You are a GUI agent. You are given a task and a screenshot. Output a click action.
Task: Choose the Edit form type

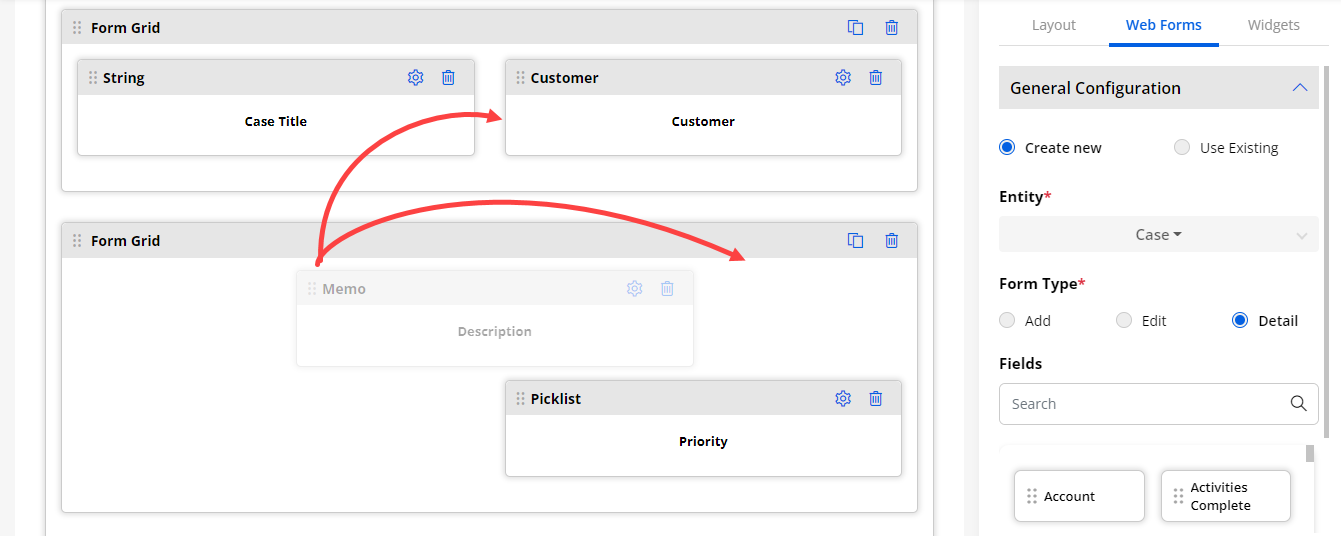click(x=1124, y=321)
